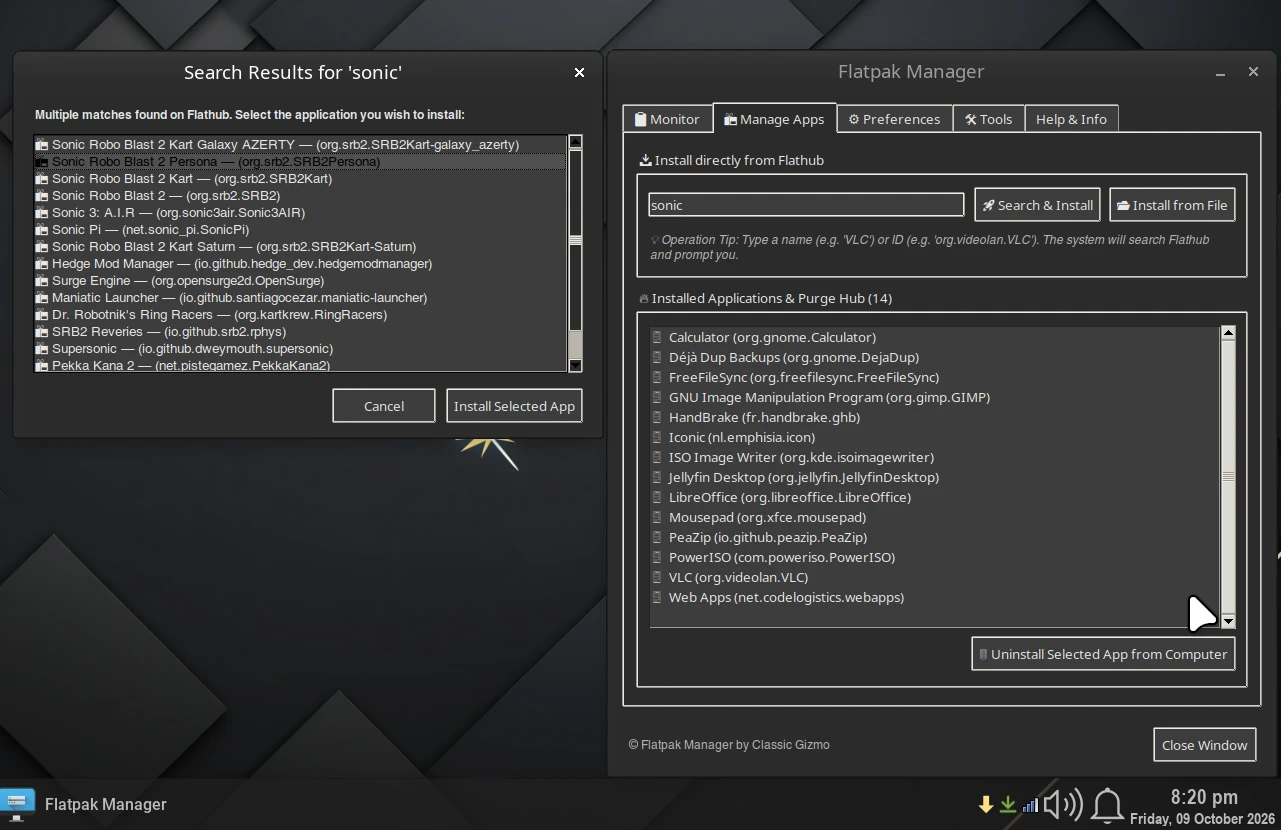Click the icon beside Calculator in installed list
This screenshot has width=1281, height=830.
pyautogui.click(x=657, y=337)
